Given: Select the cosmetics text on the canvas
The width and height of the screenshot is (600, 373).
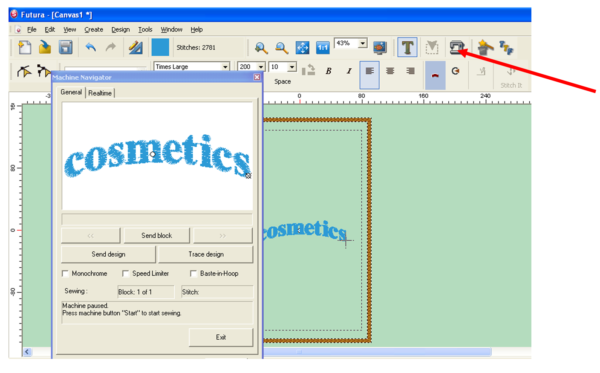Looking at the screenshot, I should pos(305,231).
